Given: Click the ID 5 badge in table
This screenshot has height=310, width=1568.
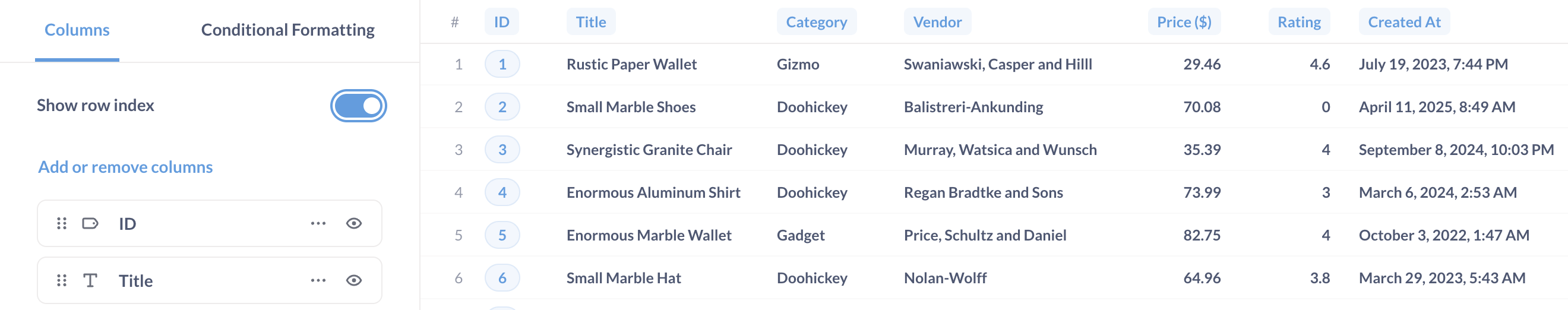Looking at the screenshot, I should (502, 235).
